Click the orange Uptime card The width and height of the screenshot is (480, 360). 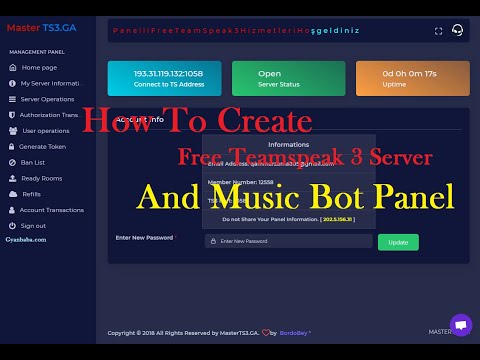click(413, 78)
